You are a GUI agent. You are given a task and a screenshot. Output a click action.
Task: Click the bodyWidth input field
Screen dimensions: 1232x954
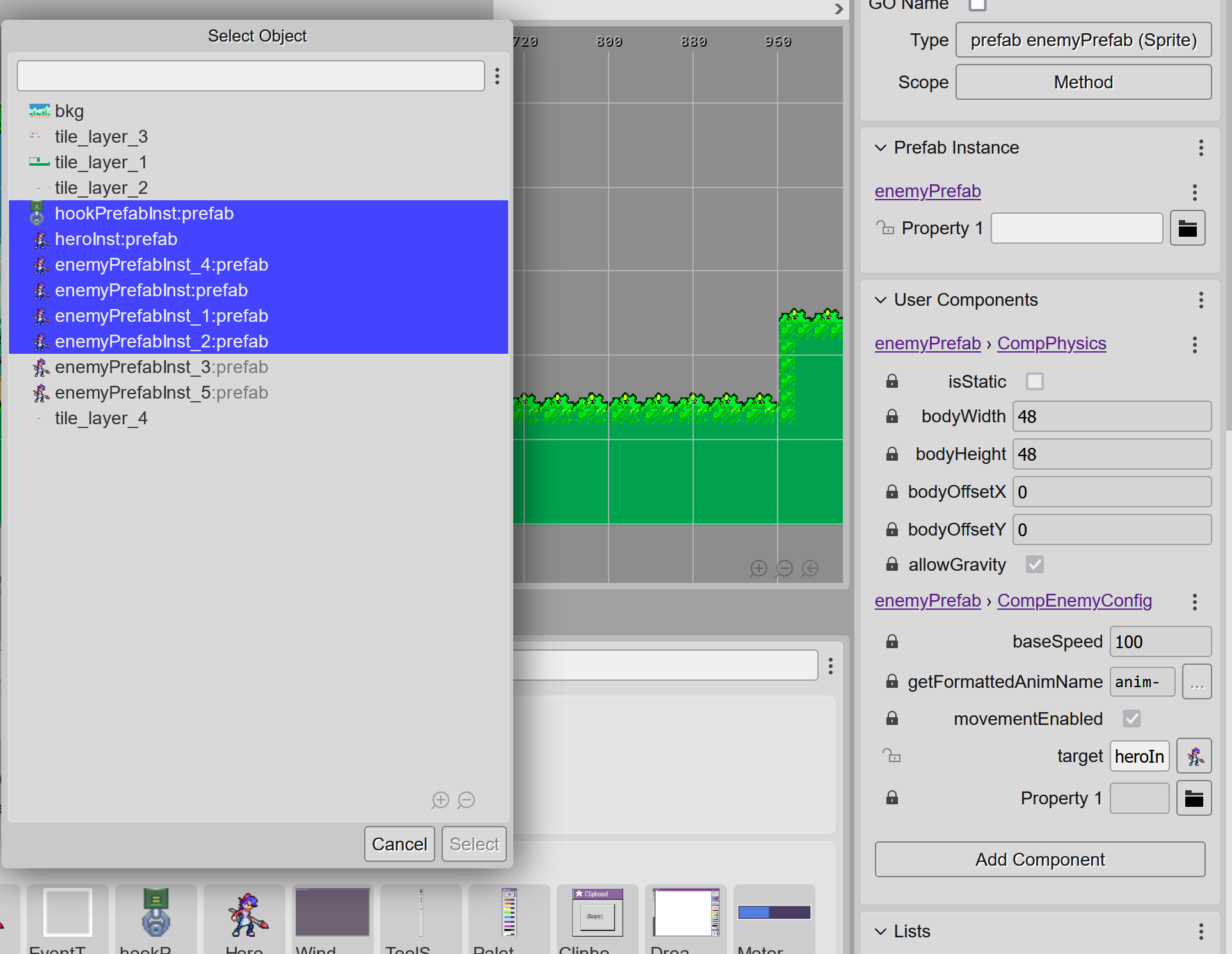tap(1111, 417)
